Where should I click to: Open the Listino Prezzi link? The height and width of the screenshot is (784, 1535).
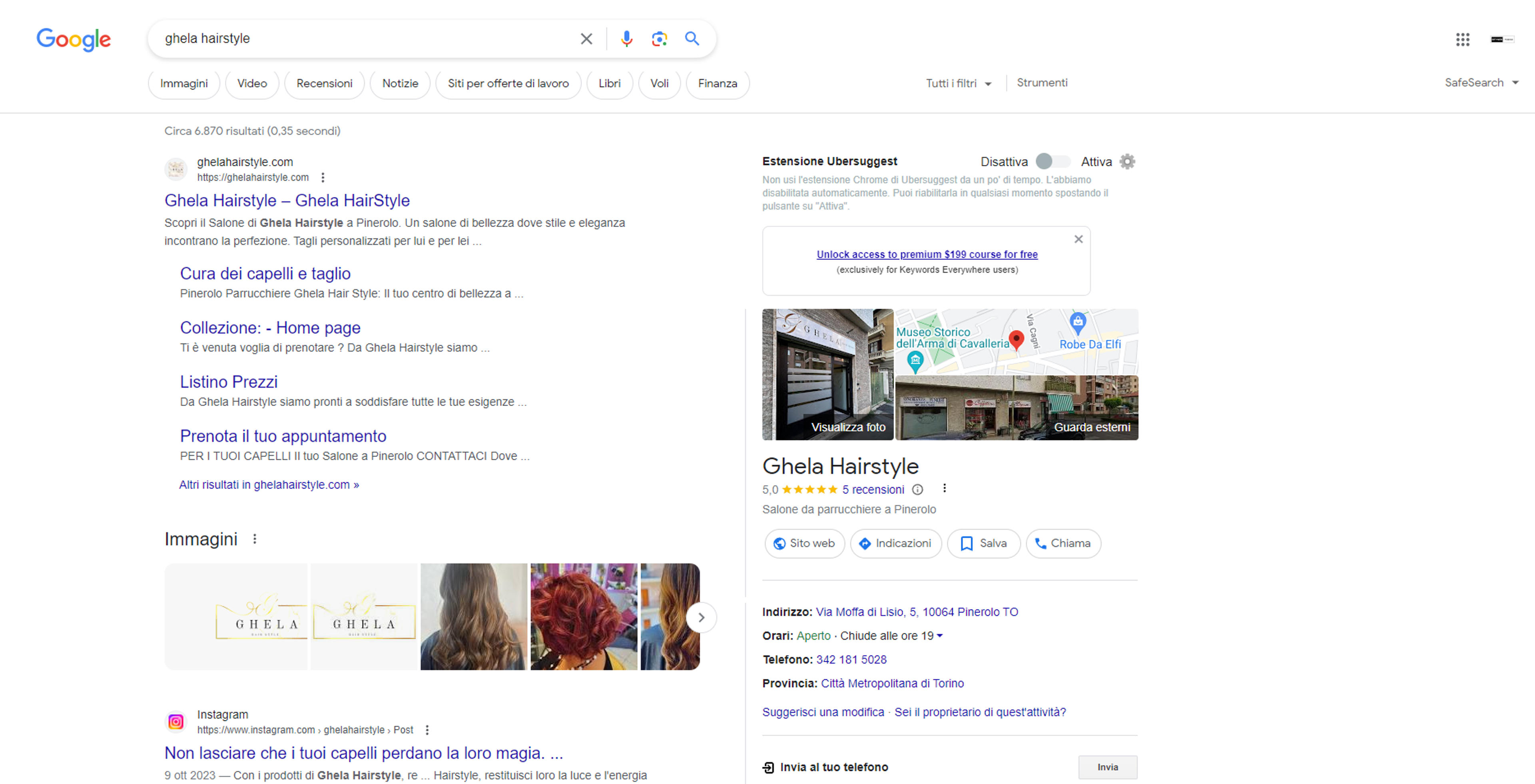229,382
